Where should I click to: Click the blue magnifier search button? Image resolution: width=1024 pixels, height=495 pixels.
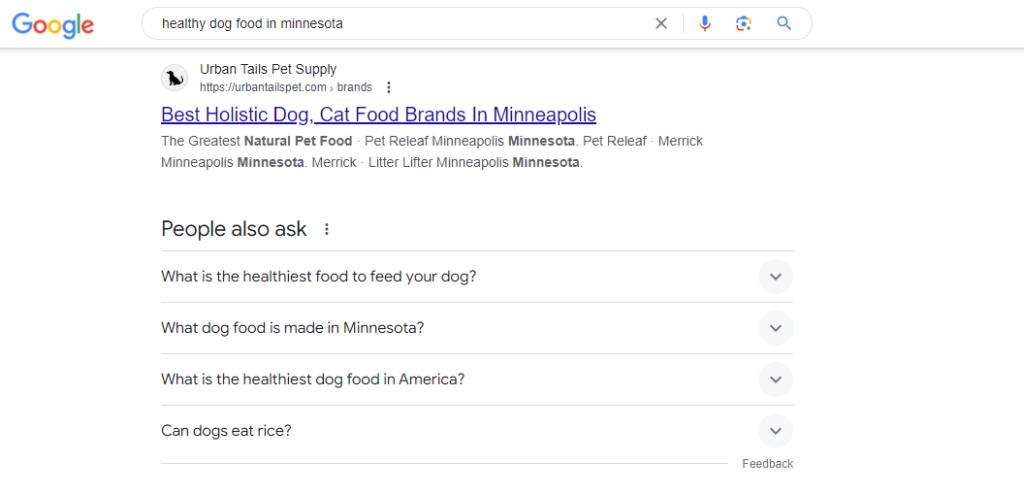pyautogui.click(x=784, y=24)
